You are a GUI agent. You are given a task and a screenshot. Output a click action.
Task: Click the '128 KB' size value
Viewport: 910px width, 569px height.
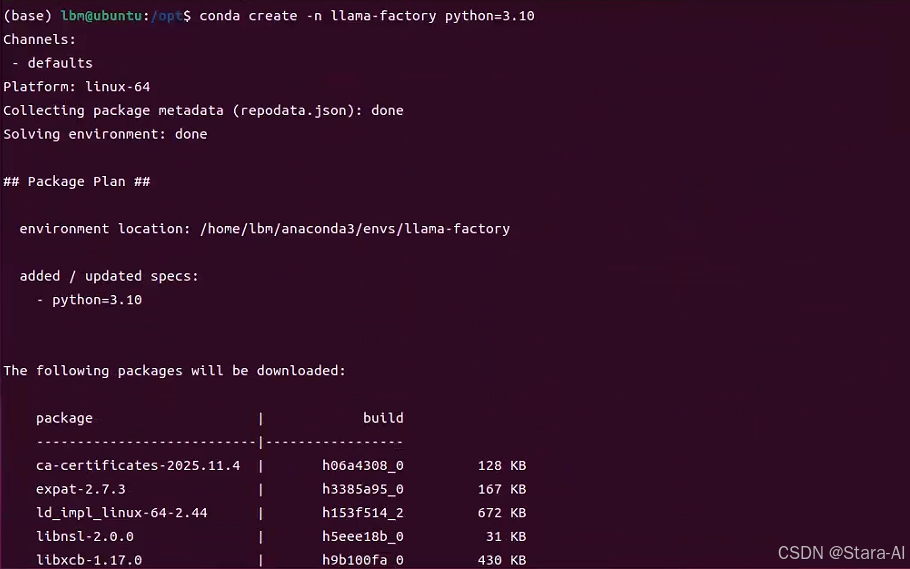pyautogui.click(x=502, y=466)
